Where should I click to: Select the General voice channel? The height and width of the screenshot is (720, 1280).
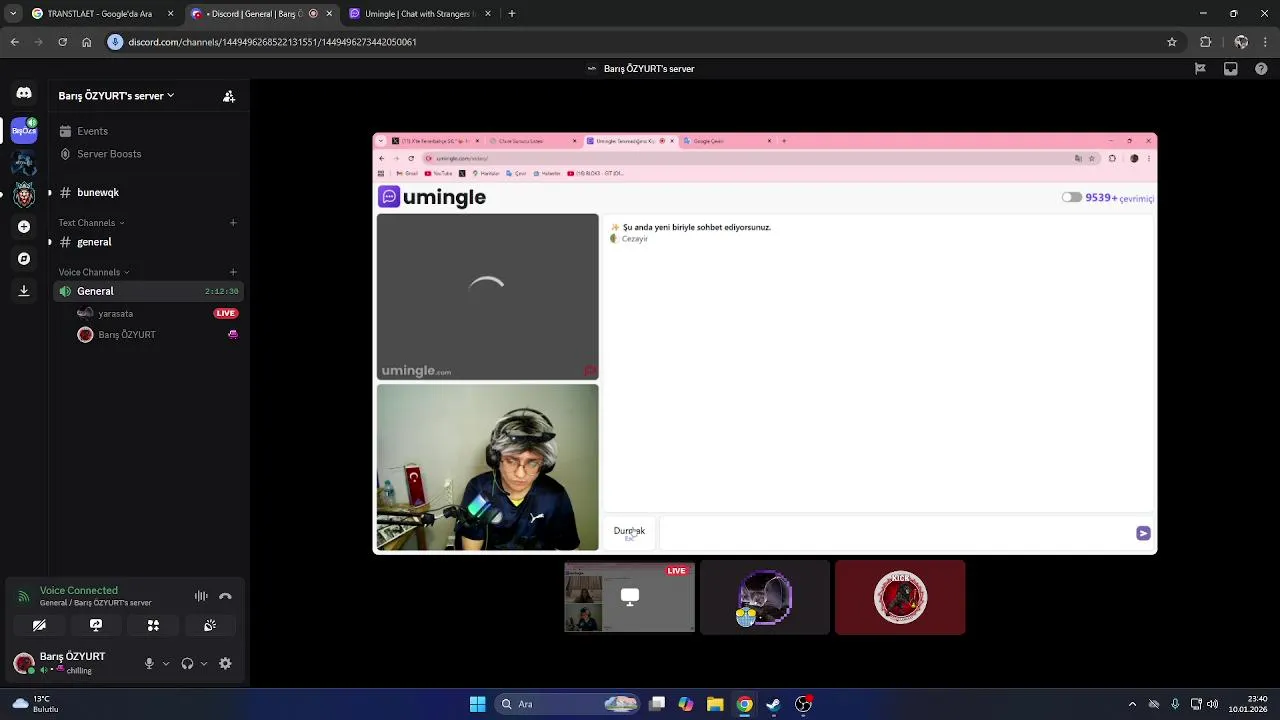[148, 291]
